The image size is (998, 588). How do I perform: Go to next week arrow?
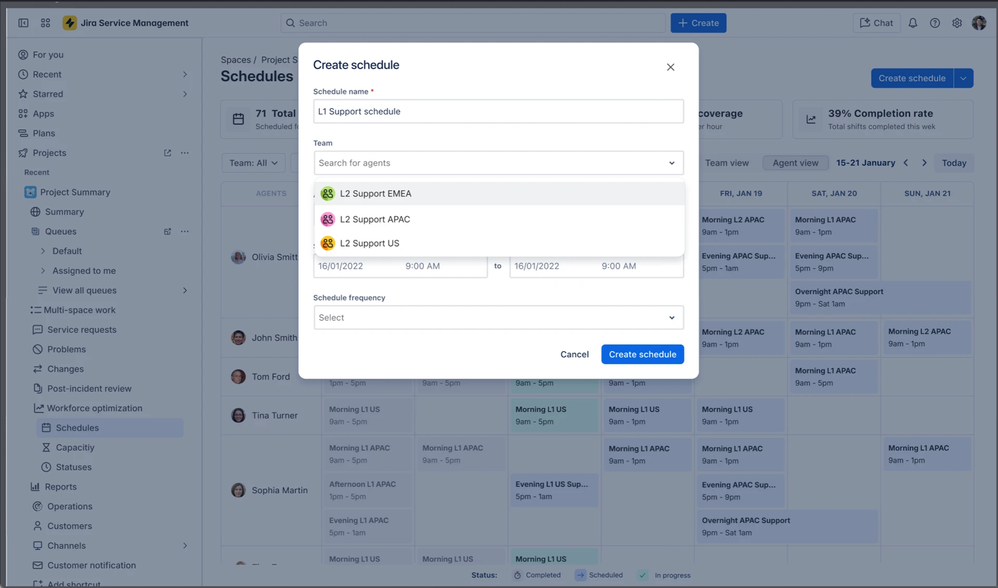(924, 163)
